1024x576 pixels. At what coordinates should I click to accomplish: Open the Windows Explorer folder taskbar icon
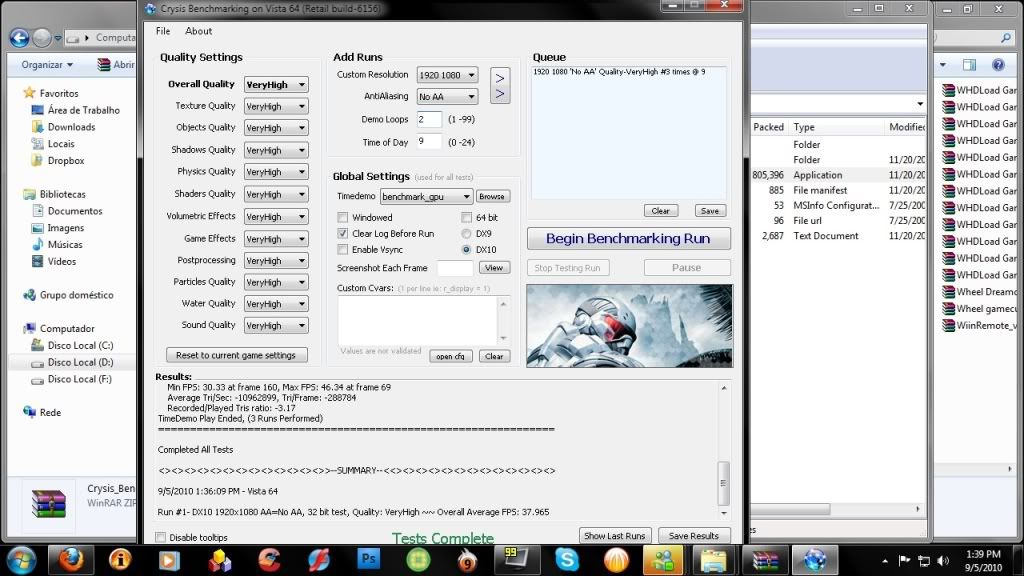click(713, 560)
